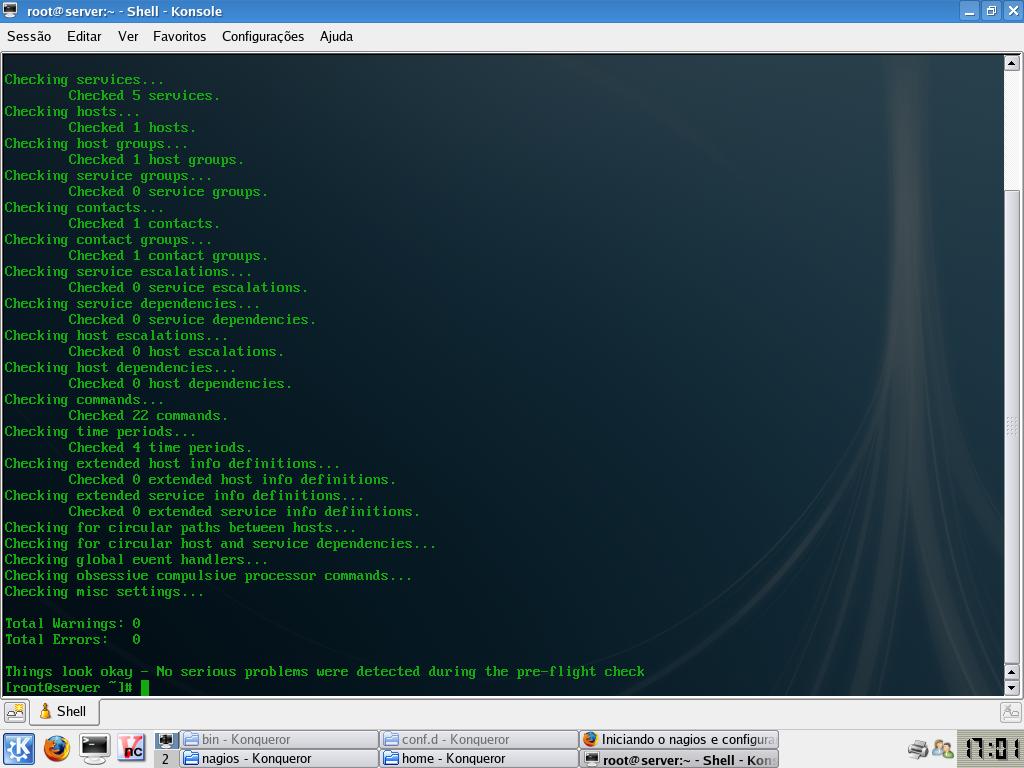
Task: Click the terminal scrollbar up arrow
Action: (1012, 63)
